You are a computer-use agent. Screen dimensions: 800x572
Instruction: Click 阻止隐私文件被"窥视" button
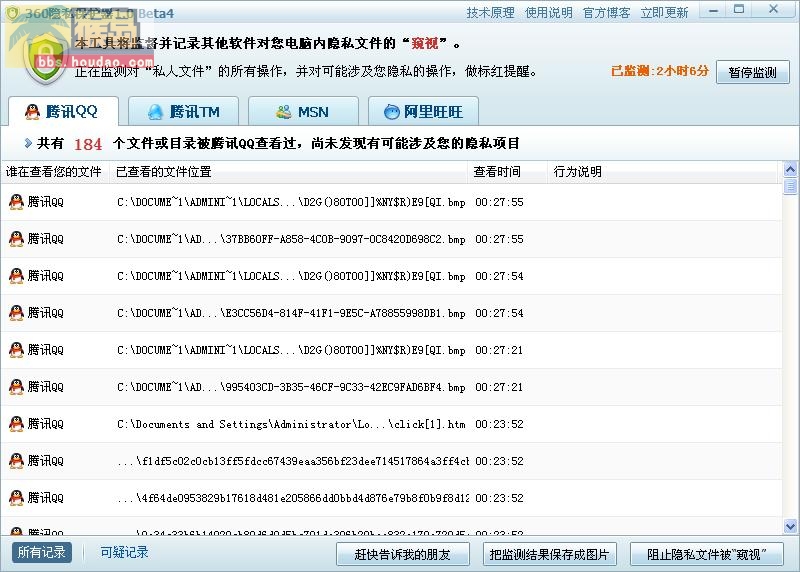pos(707,554)
